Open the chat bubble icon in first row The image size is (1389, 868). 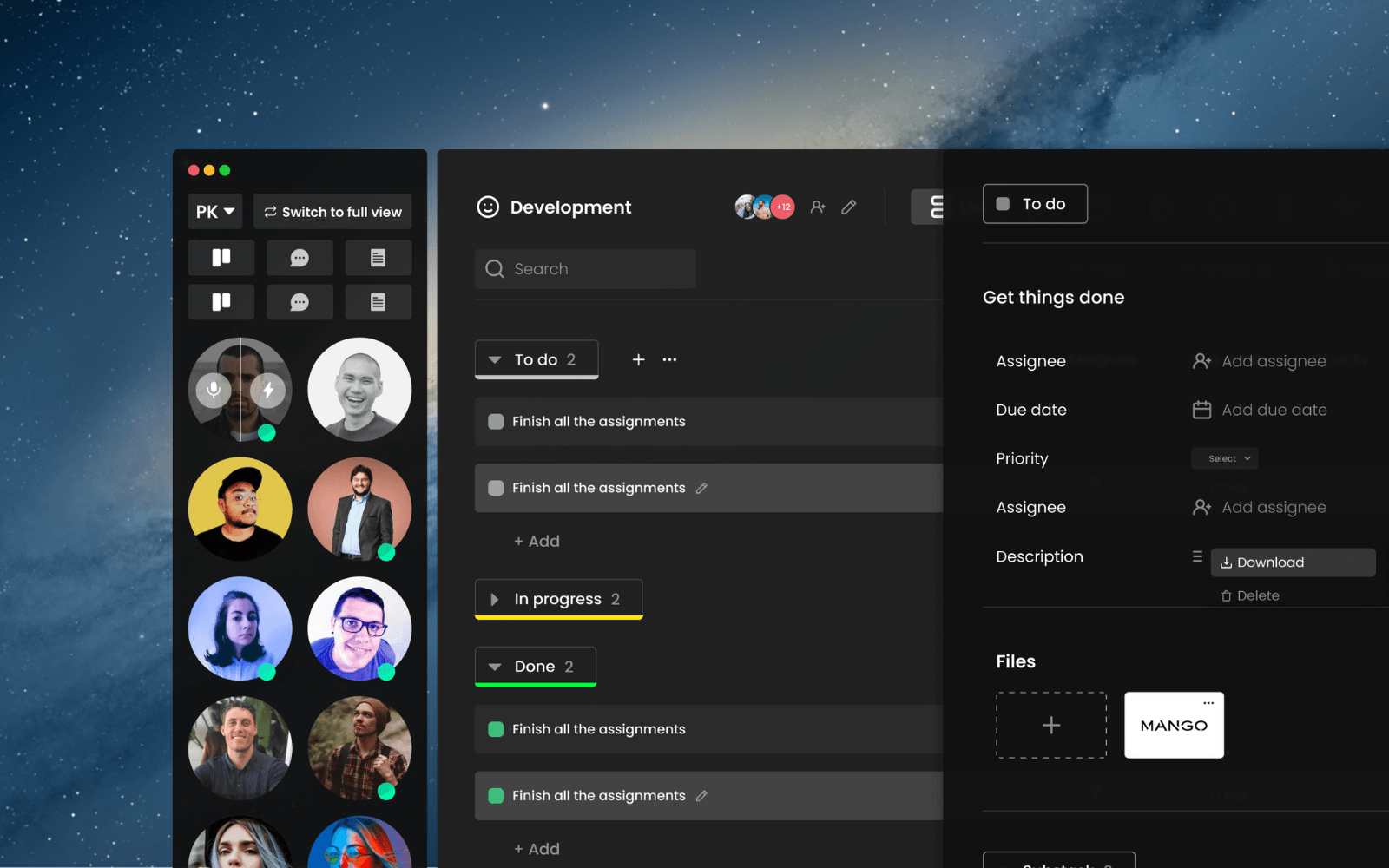click(300, 258)
